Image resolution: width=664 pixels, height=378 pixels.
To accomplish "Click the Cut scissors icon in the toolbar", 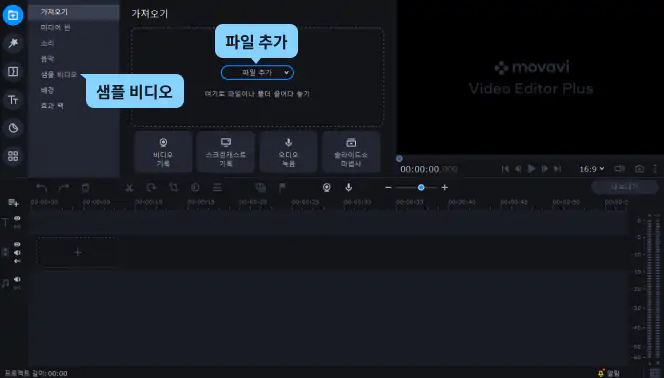I will tap(129, 188).
